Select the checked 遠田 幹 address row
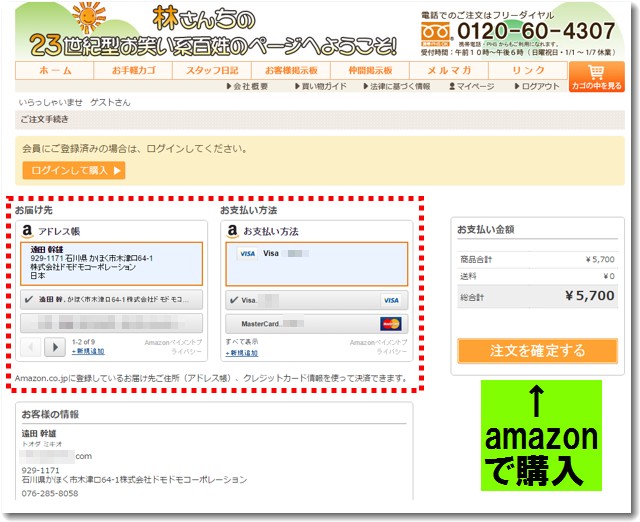Screen dimensions: 640x522 [111, 300]
